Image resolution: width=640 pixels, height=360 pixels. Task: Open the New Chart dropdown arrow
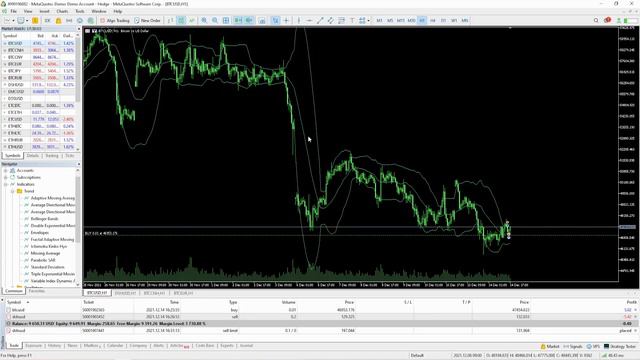pos(13,20)
